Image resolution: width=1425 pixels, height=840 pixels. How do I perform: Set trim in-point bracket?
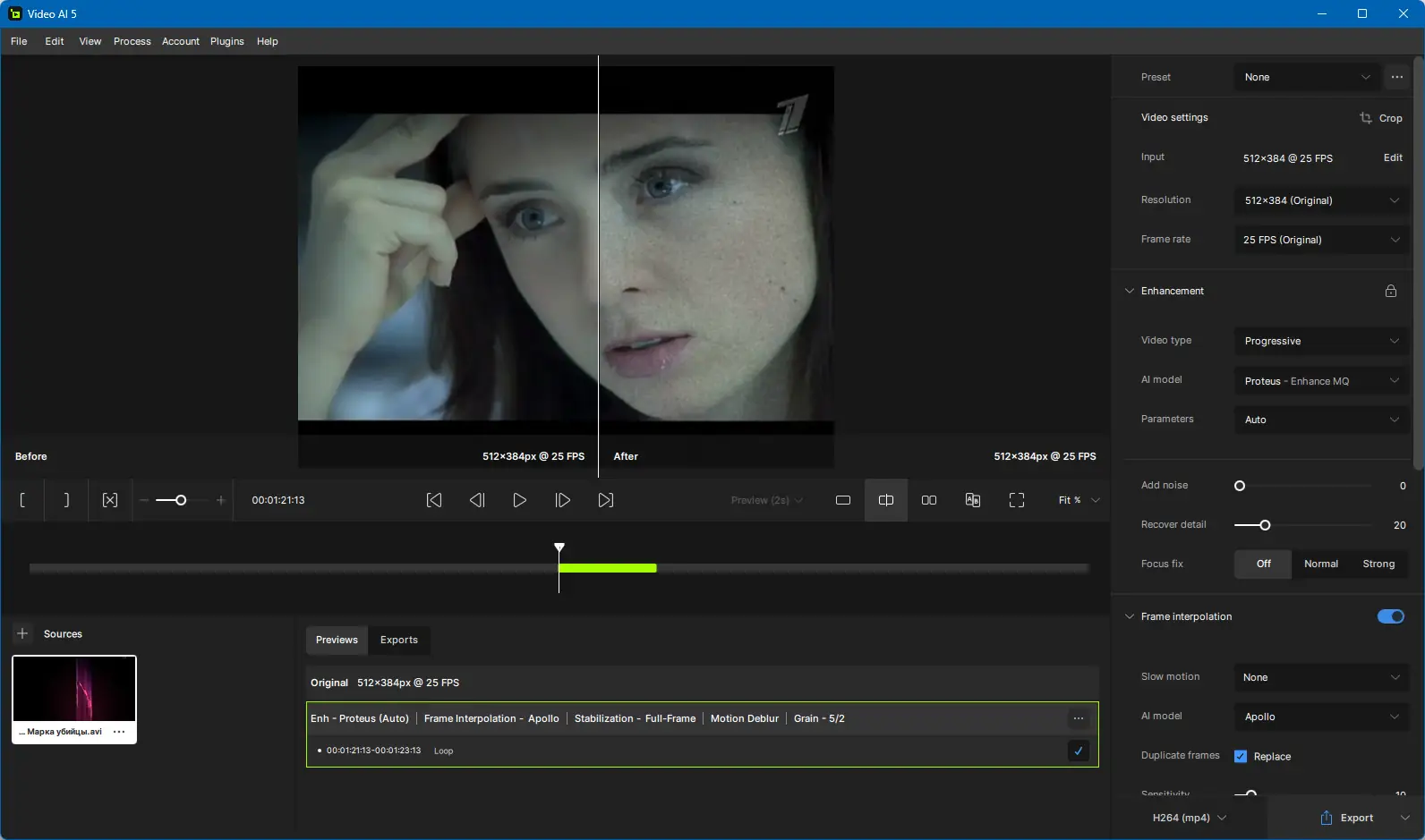22,500
